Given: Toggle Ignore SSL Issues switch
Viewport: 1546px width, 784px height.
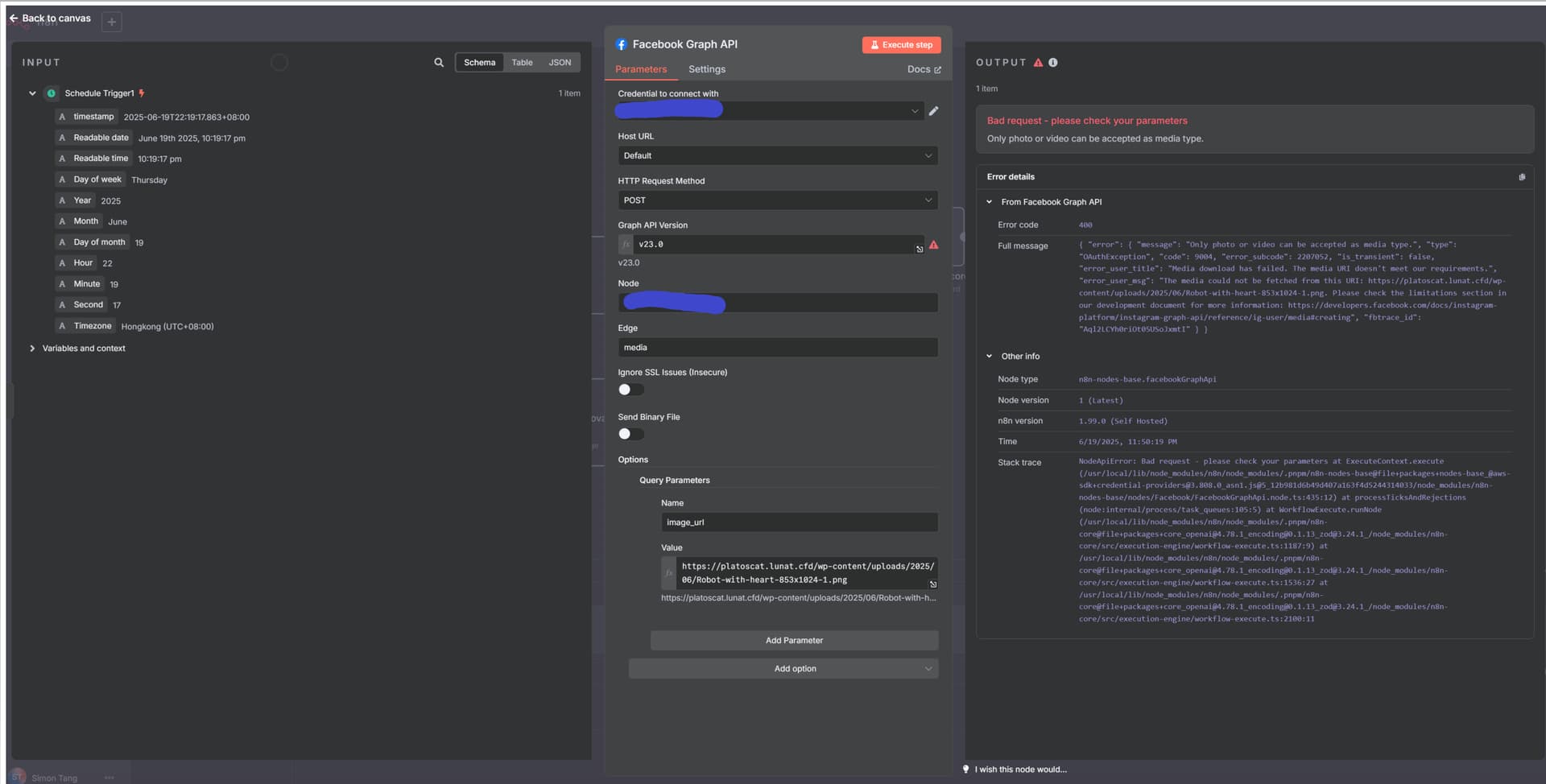Looking at the screenshot, I should [630, 390].
